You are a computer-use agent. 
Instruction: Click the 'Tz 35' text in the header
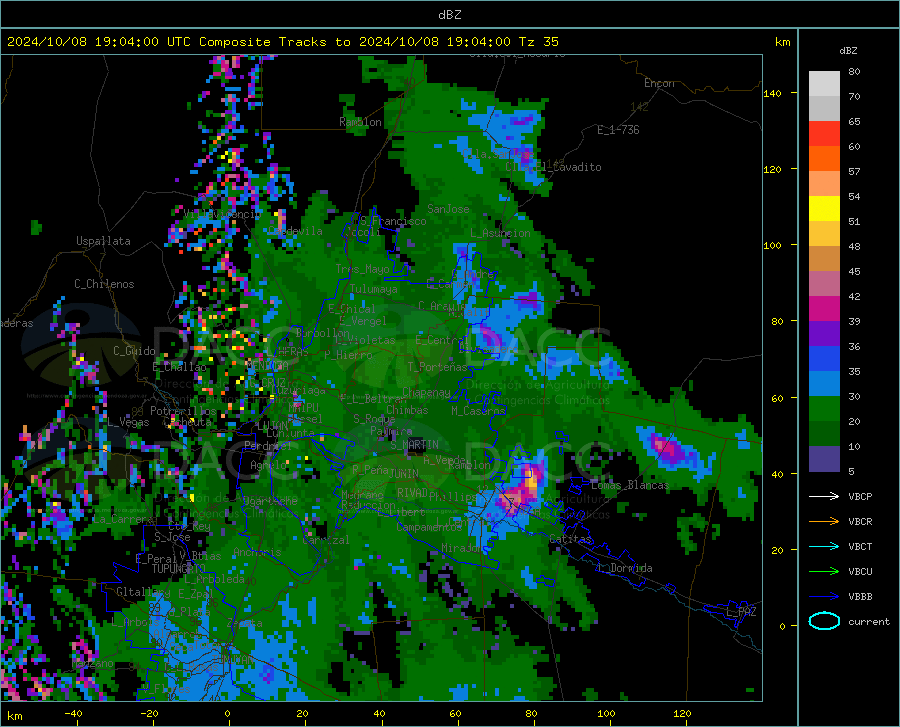(x=538, y=42)
